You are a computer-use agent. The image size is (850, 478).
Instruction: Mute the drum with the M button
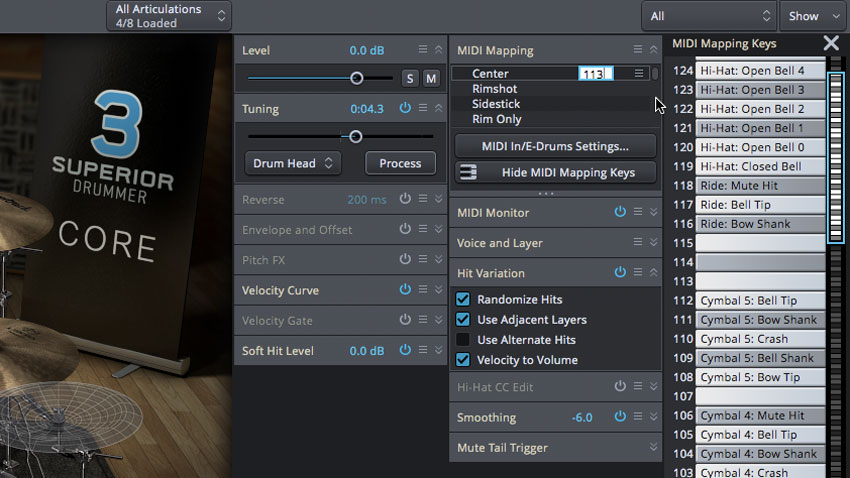pyautogui.click(x=431, y=79)
